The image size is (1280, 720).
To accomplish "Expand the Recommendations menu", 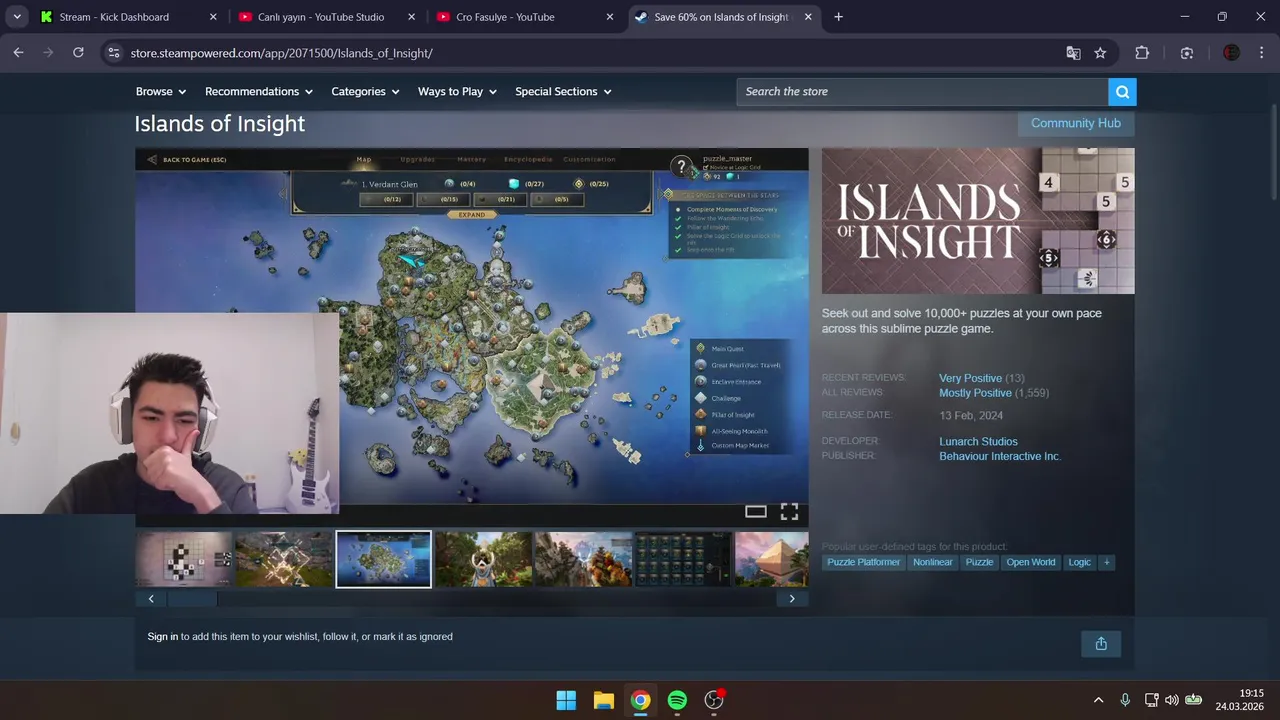I will pos(259,92).
